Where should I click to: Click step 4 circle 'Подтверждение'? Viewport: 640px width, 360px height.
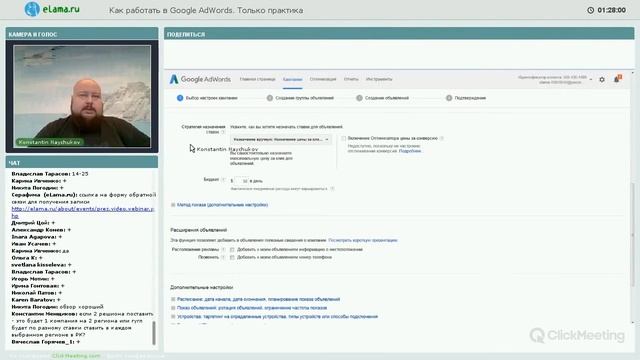(x=449, y=98)
